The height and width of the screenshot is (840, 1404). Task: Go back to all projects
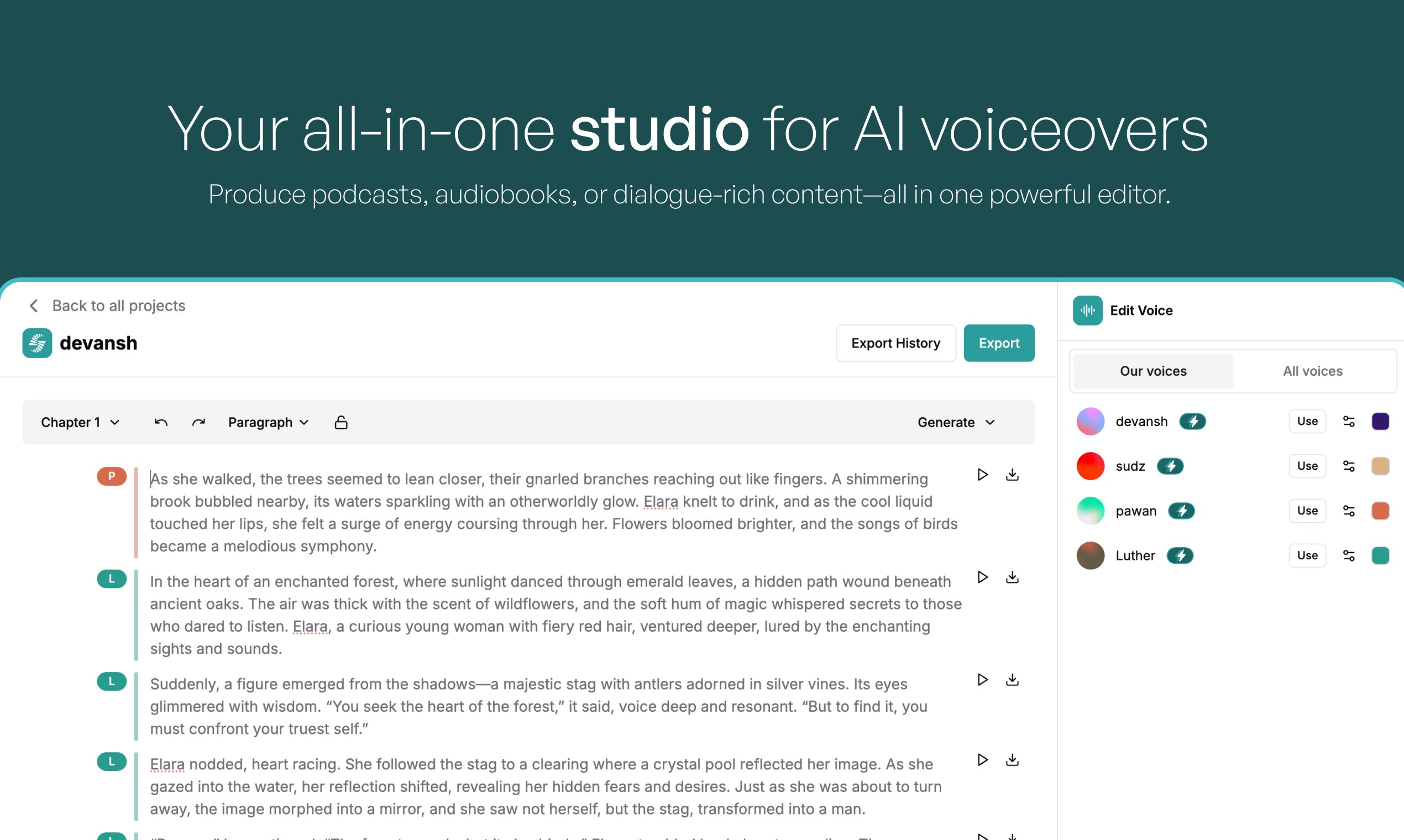pos(108,306)
